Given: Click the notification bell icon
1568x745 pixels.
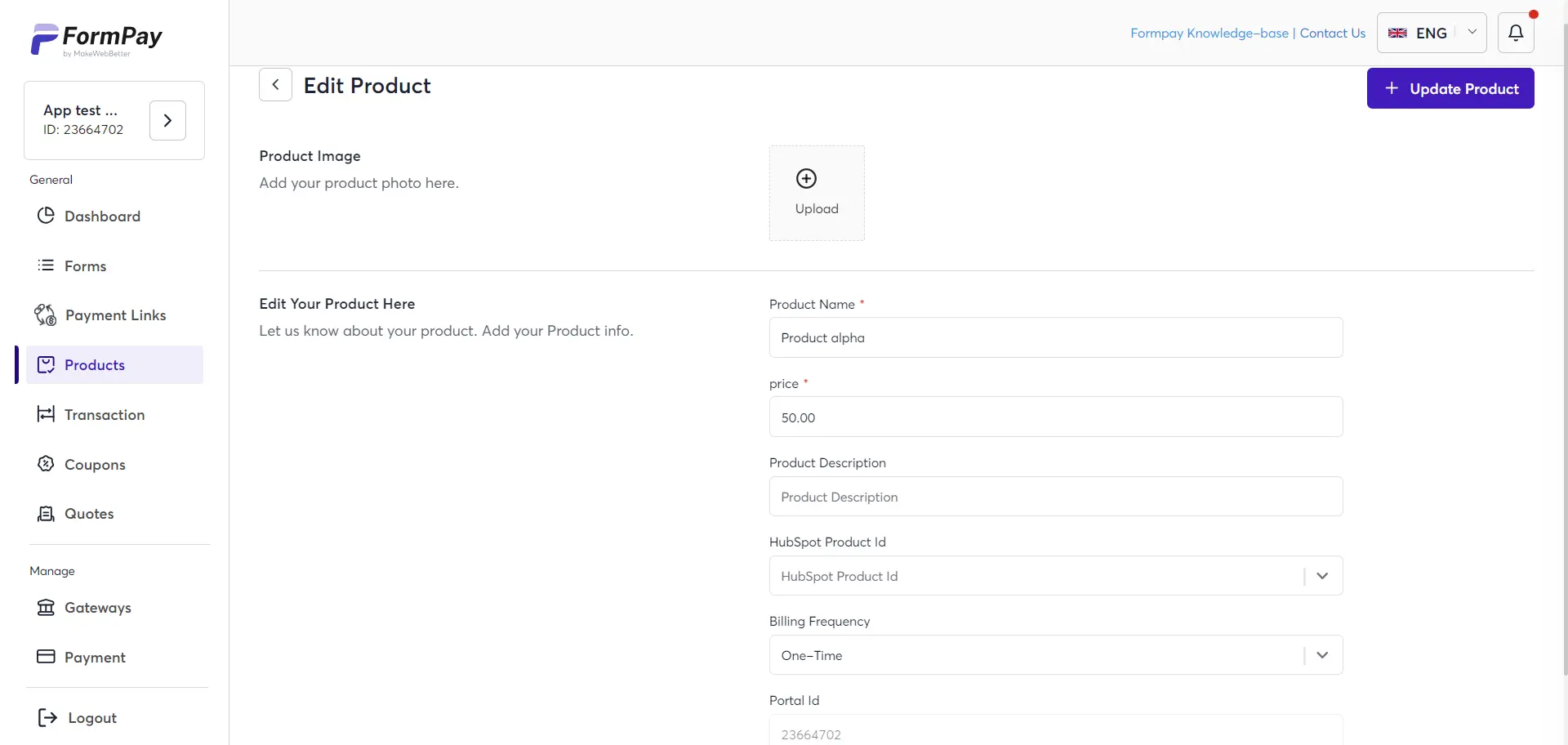Looking at the screenshot, I should [1516, 33].
